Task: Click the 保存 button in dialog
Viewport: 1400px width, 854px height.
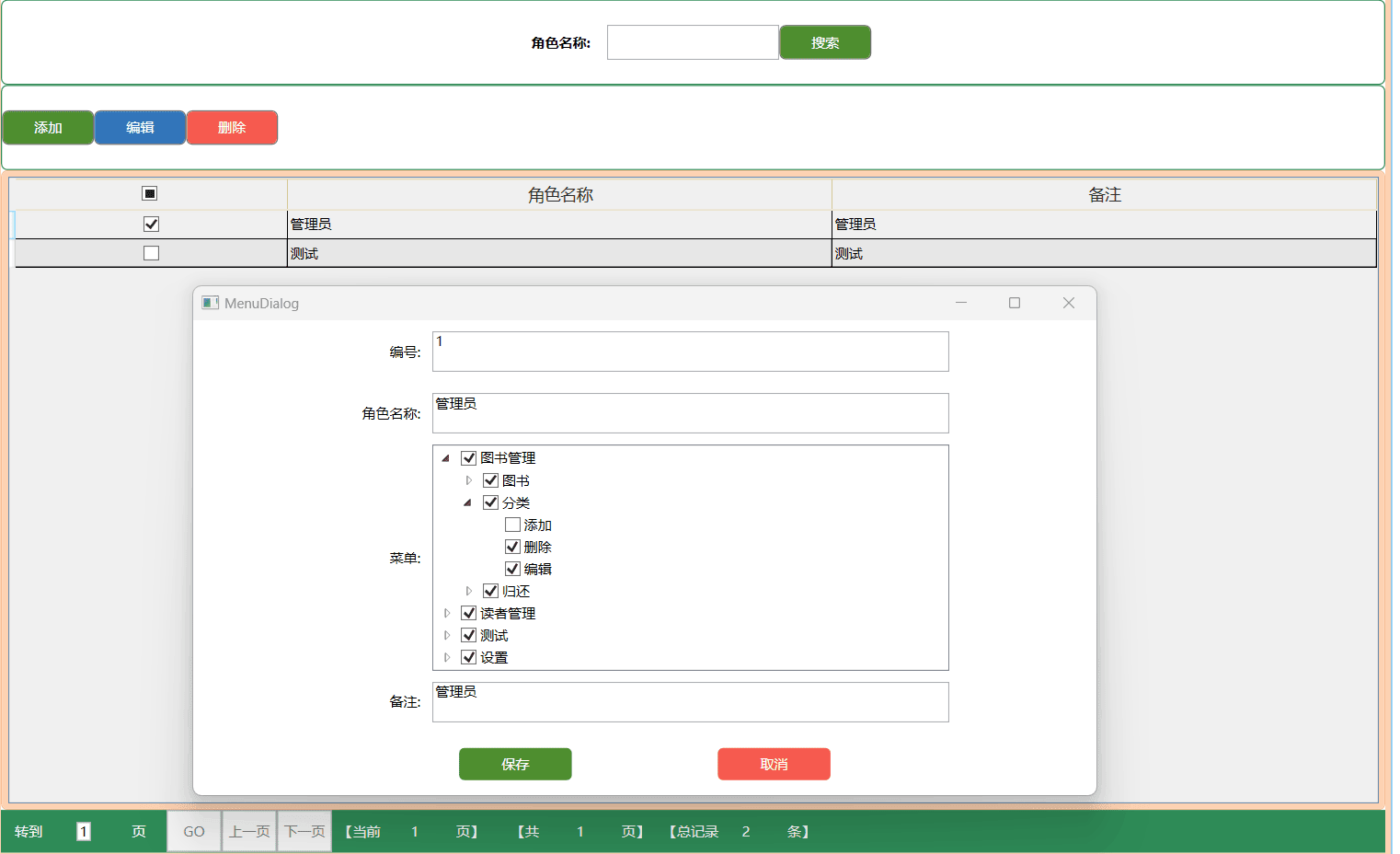Action: [515, 764]
